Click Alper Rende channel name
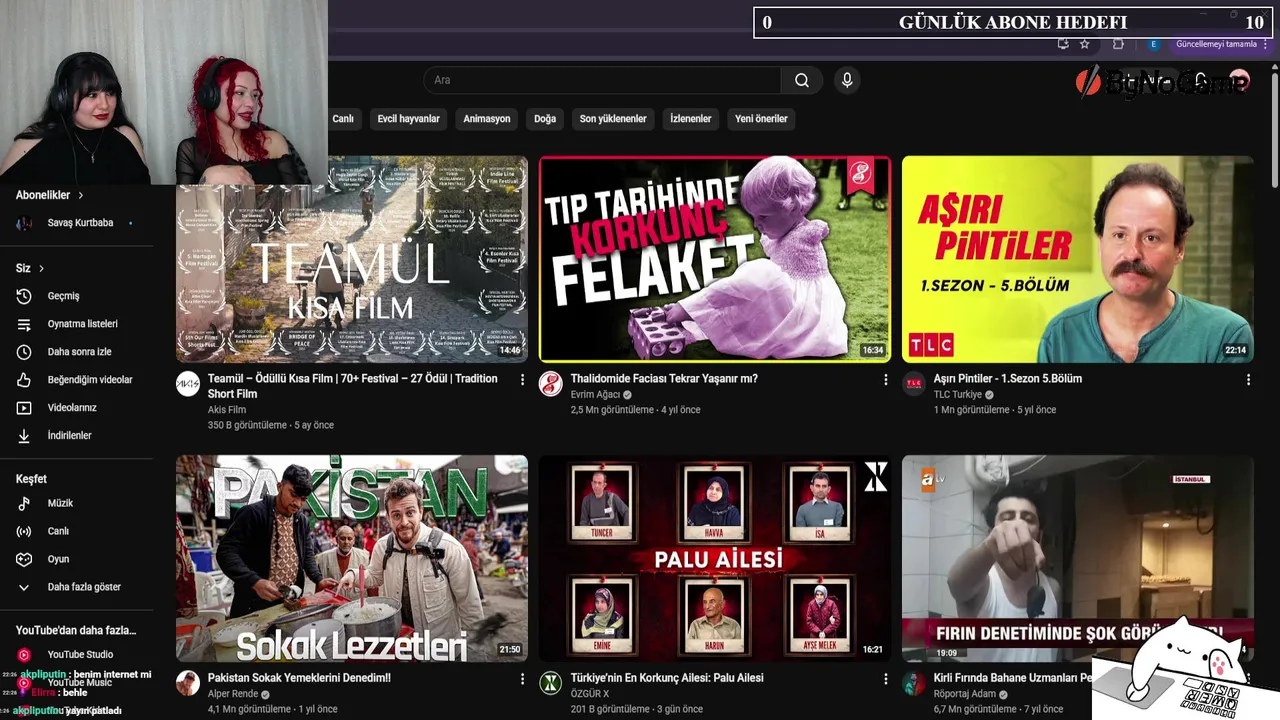This screenshot has width=1280, height=720. 233,694
